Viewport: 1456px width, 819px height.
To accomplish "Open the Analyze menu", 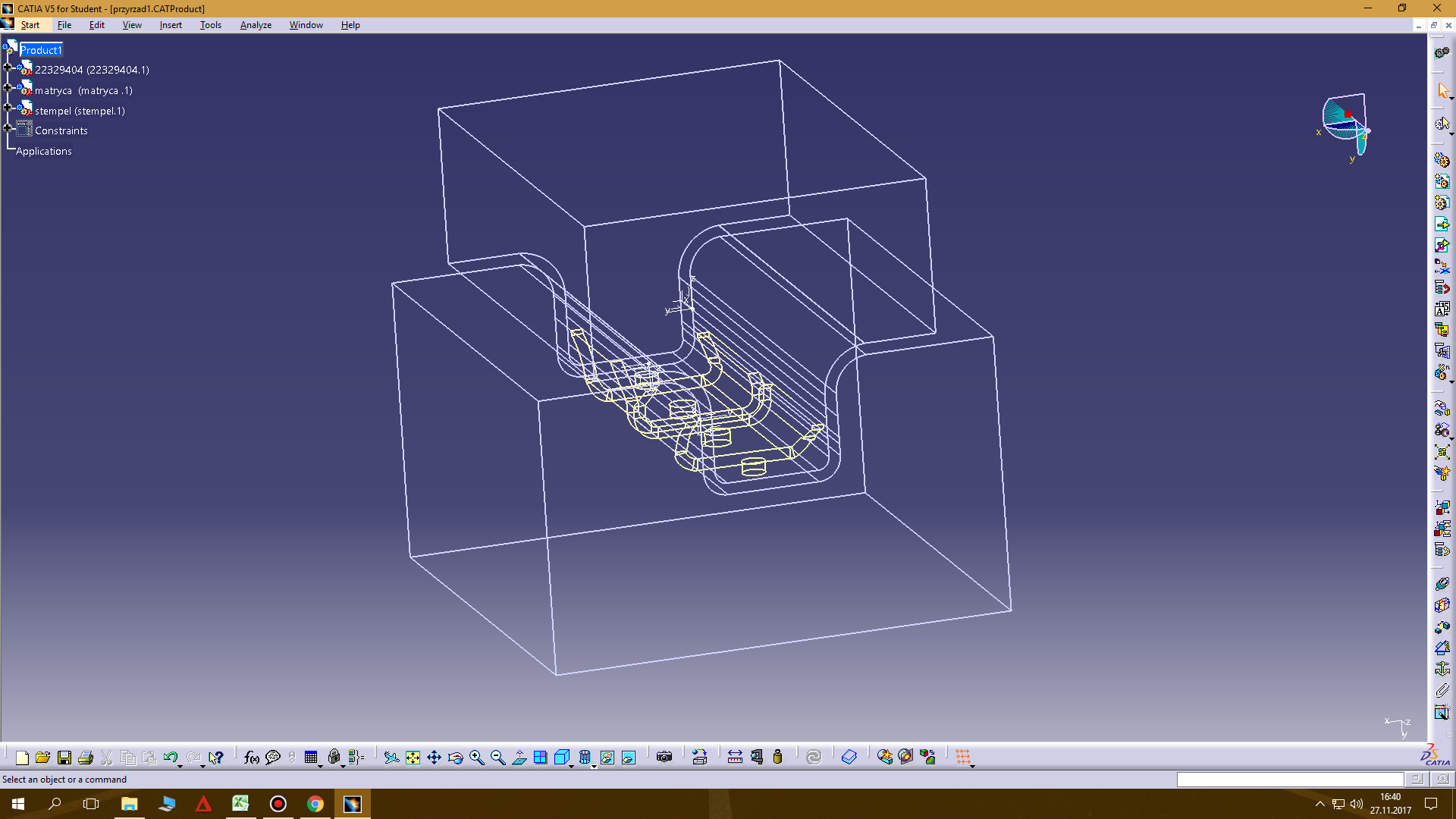I will 256,25.
